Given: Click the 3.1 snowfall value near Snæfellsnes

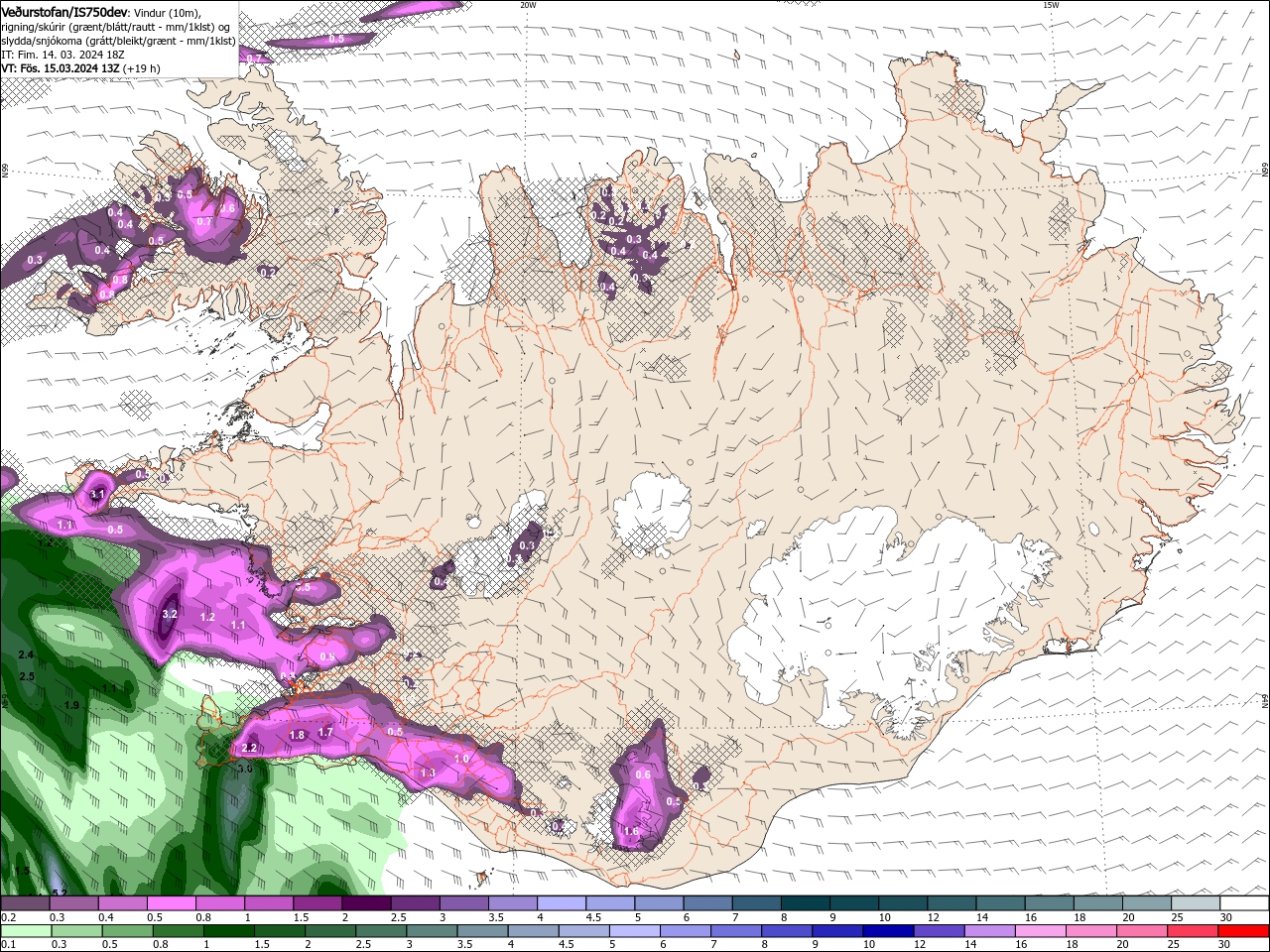Looking at the screenshot, I should pyautogui.click(x=97, y=493).
